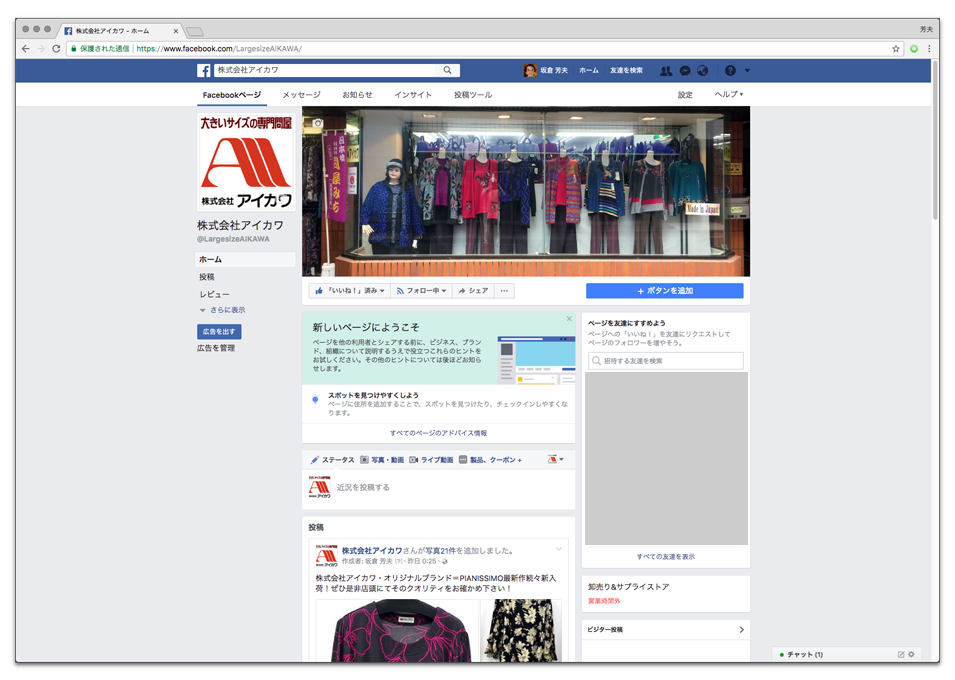Click the Facebook logo icon
This screenshot has width=955, height=680.
tap(203, 71)
